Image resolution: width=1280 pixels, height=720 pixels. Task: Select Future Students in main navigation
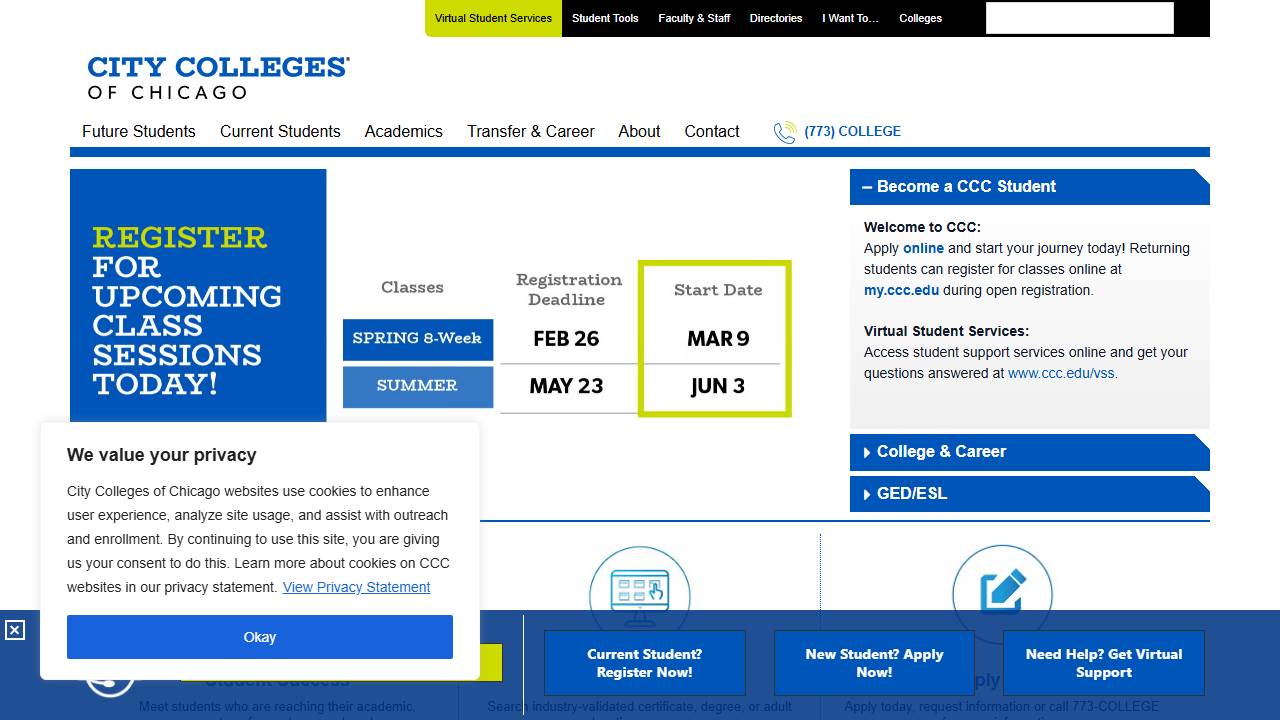click(x=139, y=132)
